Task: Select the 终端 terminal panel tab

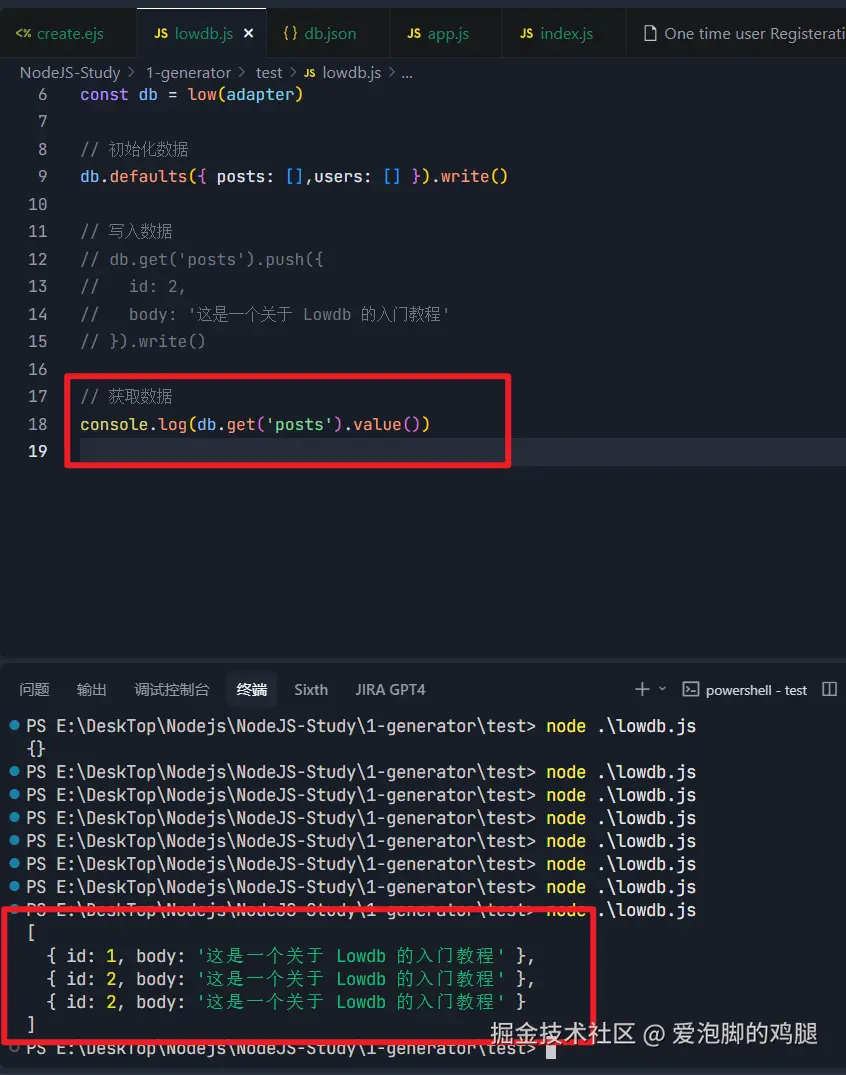Action: coord(252,690)
